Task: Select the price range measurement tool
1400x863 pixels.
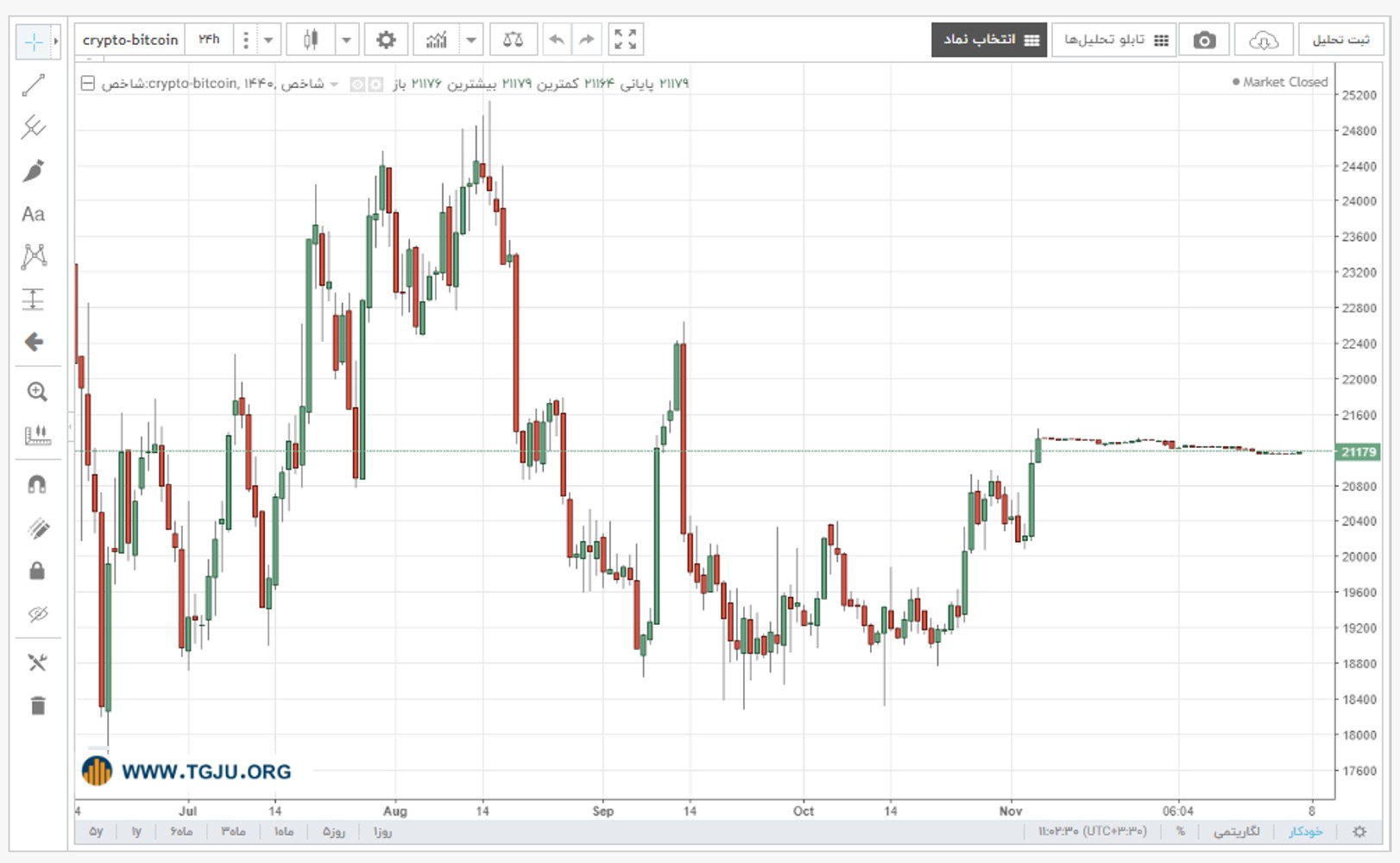Action: click(x=34, y=299)
